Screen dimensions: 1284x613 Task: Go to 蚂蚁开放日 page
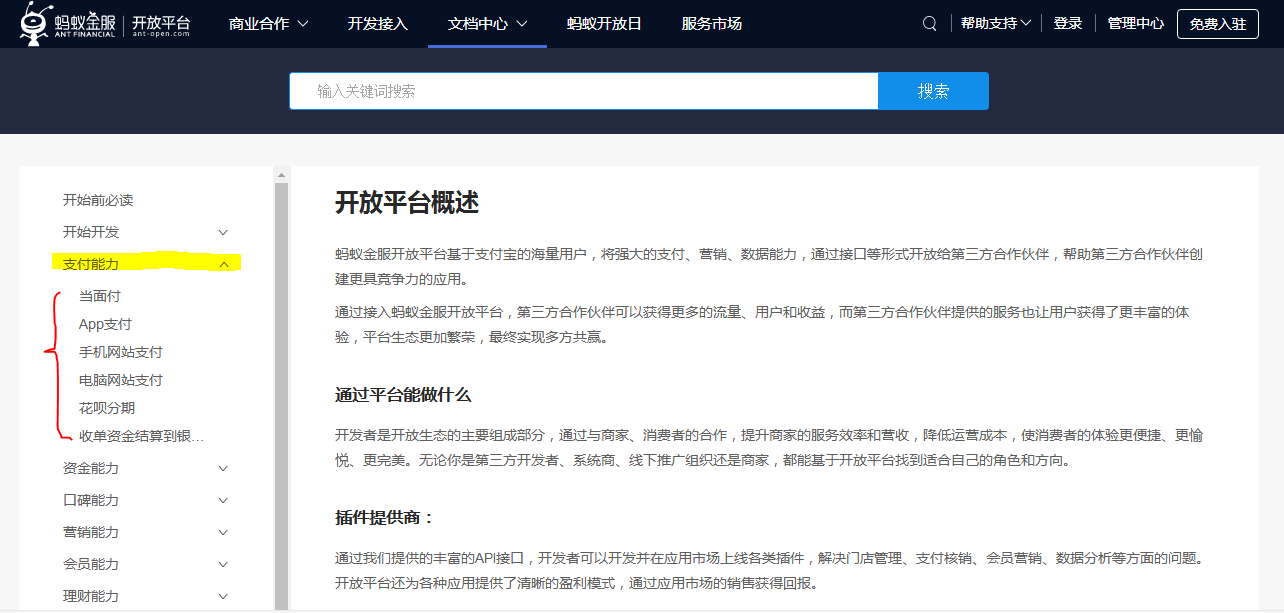604,23
